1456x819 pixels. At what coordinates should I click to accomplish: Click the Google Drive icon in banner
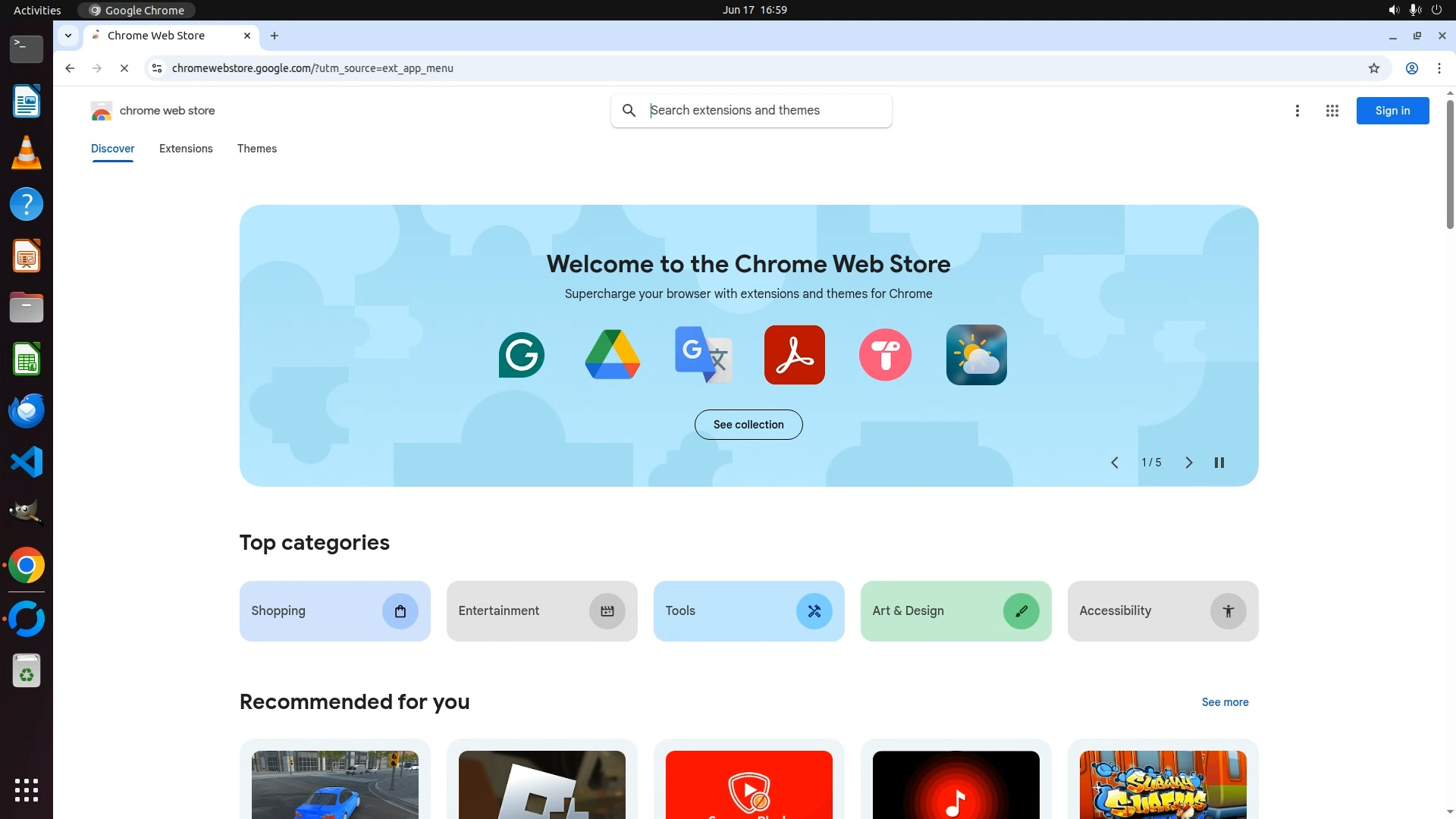[x=612, y=355]
